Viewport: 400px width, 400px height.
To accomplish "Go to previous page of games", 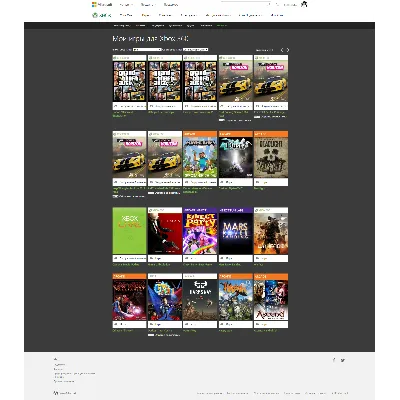I will (282, 50).
